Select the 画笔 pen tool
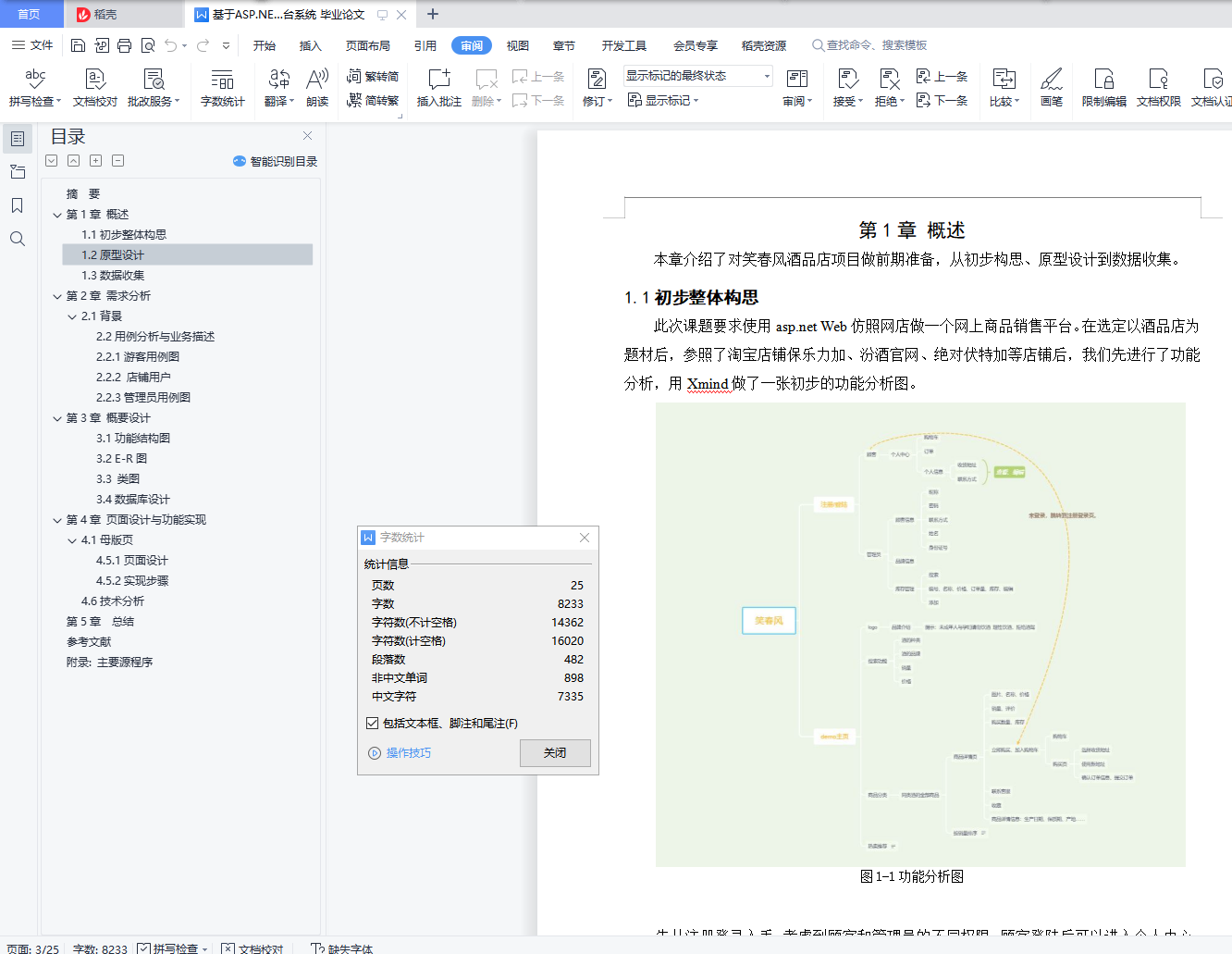The image size is (1232, 954). point(1052,87)
